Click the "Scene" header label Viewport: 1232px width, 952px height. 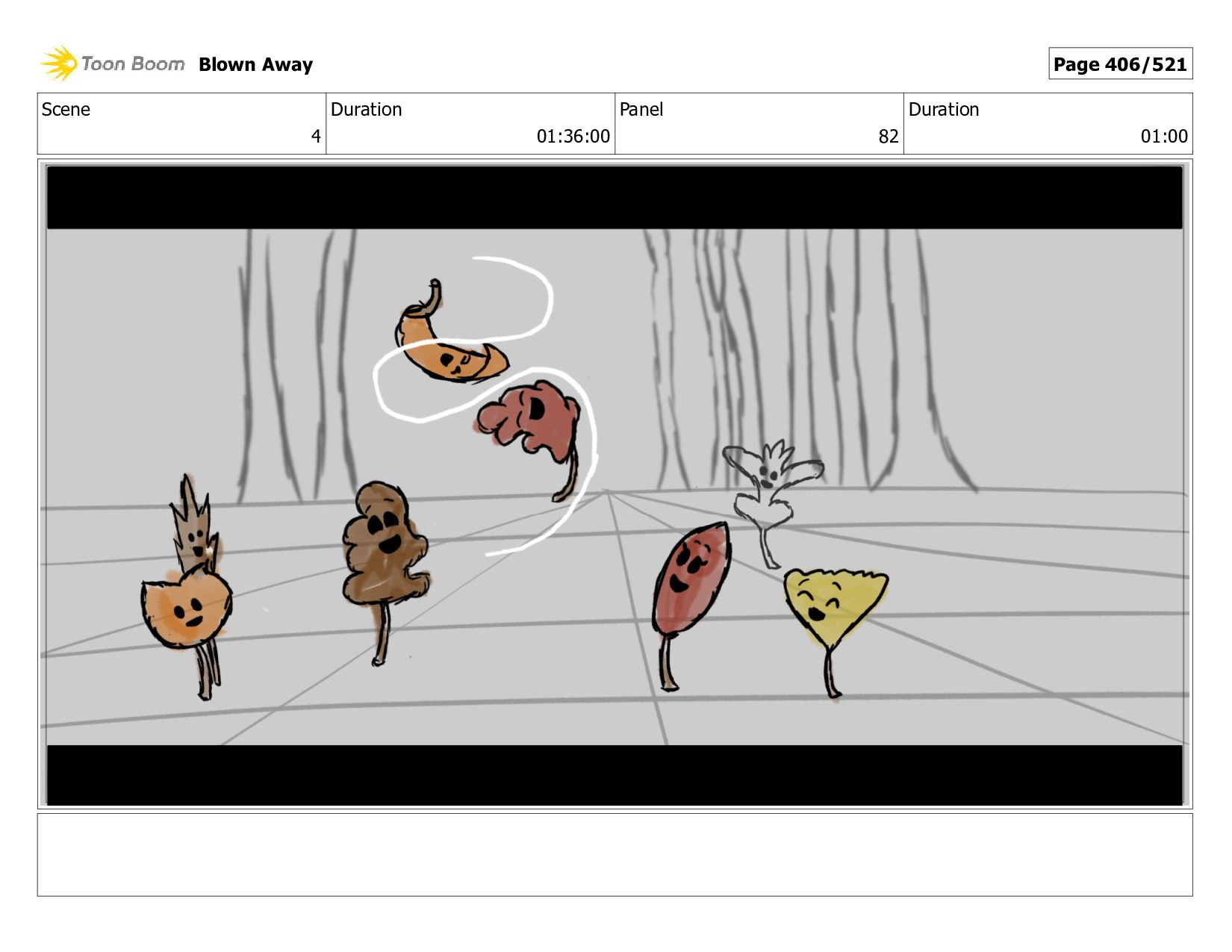(x=66, y=110)
